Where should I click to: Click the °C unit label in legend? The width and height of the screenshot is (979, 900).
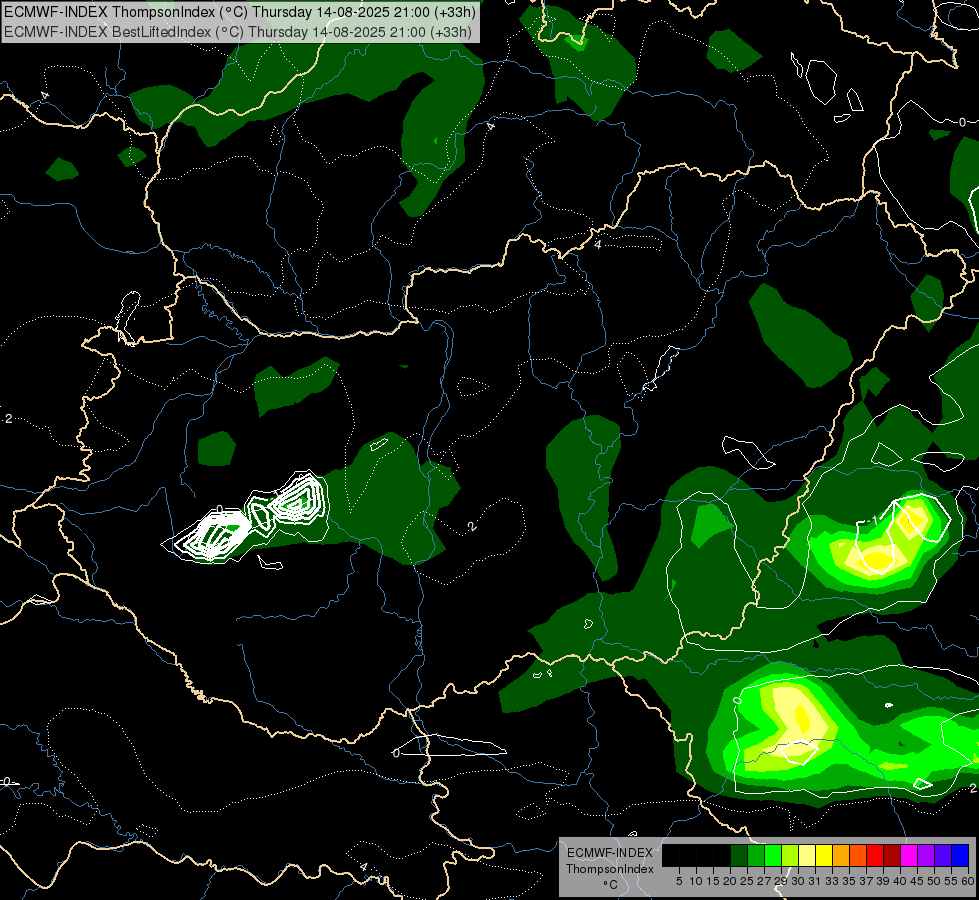tap(611, 884)
